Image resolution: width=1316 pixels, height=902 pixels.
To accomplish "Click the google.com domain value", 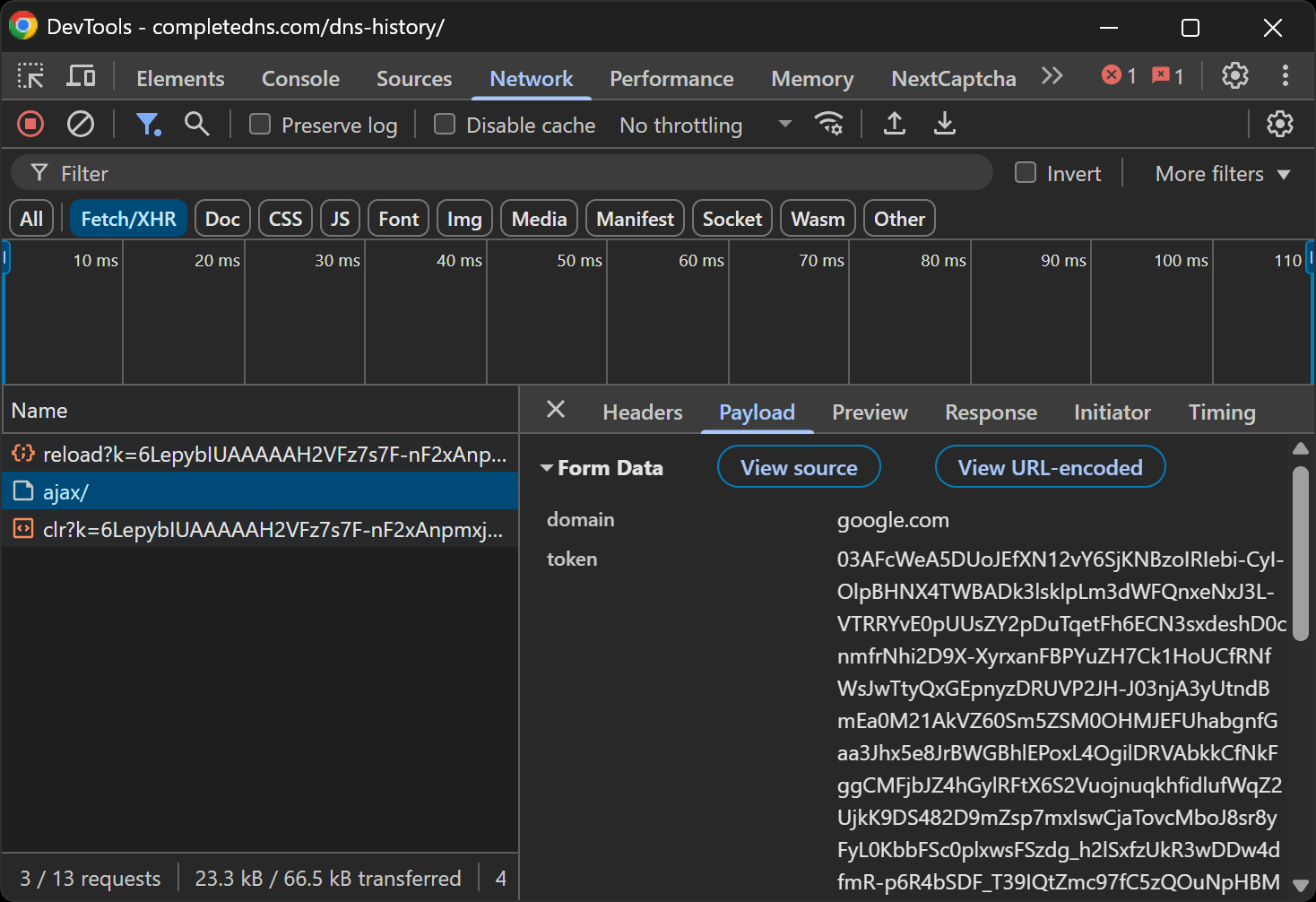I will pos(893,520).
